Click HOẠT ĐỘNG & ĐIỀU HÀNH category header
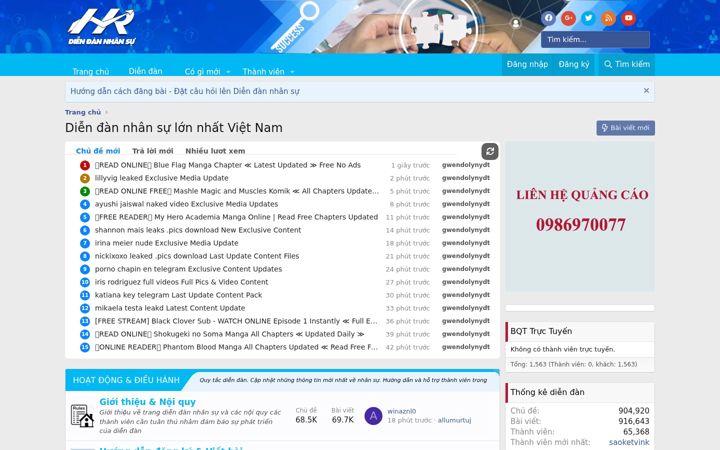 (126, 380)
